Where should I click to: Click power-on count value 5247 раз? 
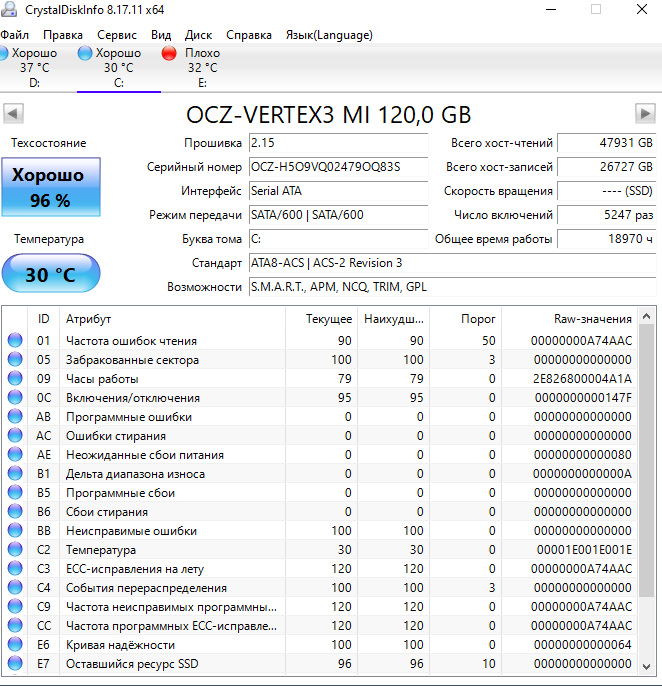pyautogui.click(x=606, y=215)
